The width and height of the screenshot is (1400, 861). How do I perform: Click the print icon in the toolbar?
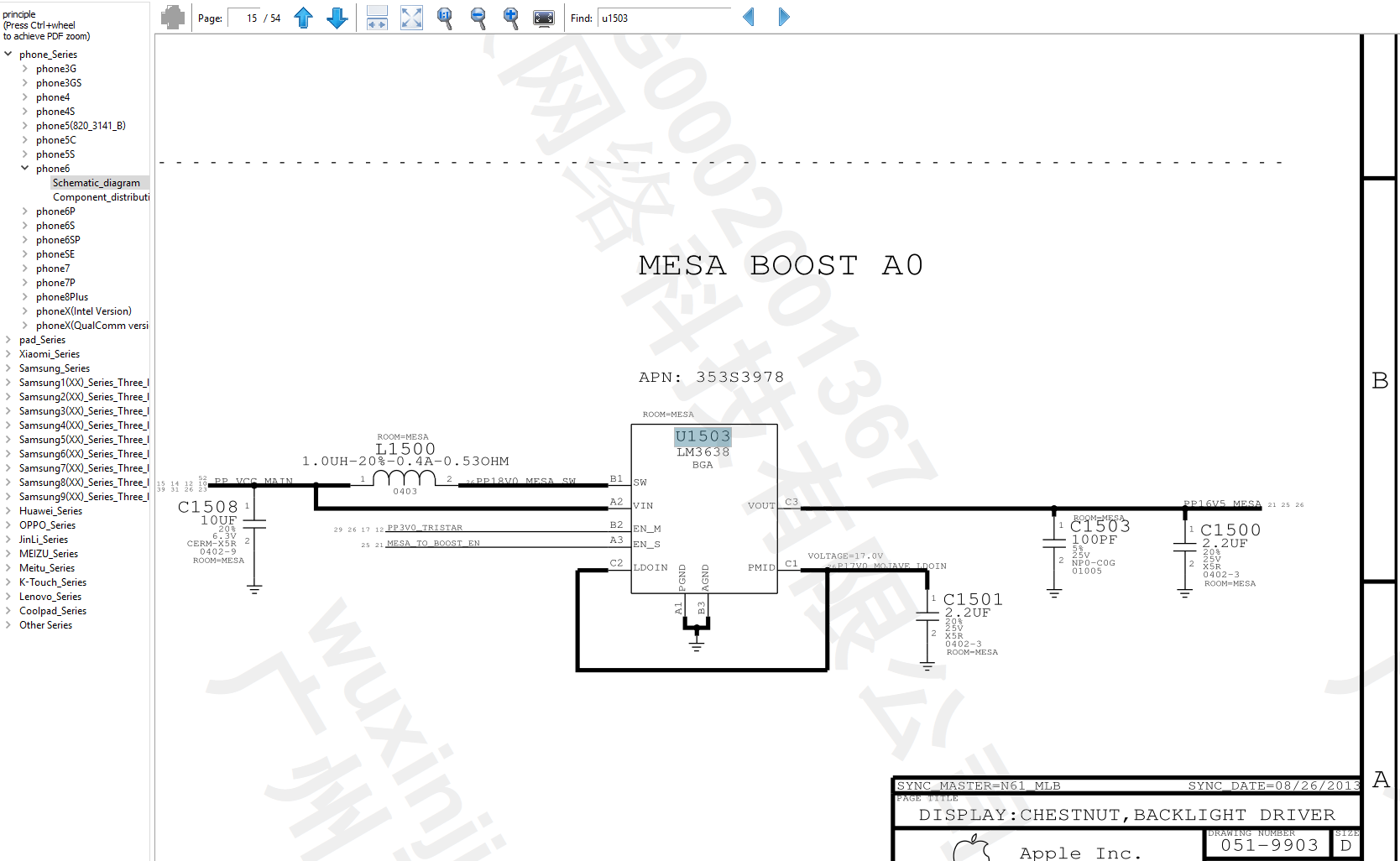(173, 17)
